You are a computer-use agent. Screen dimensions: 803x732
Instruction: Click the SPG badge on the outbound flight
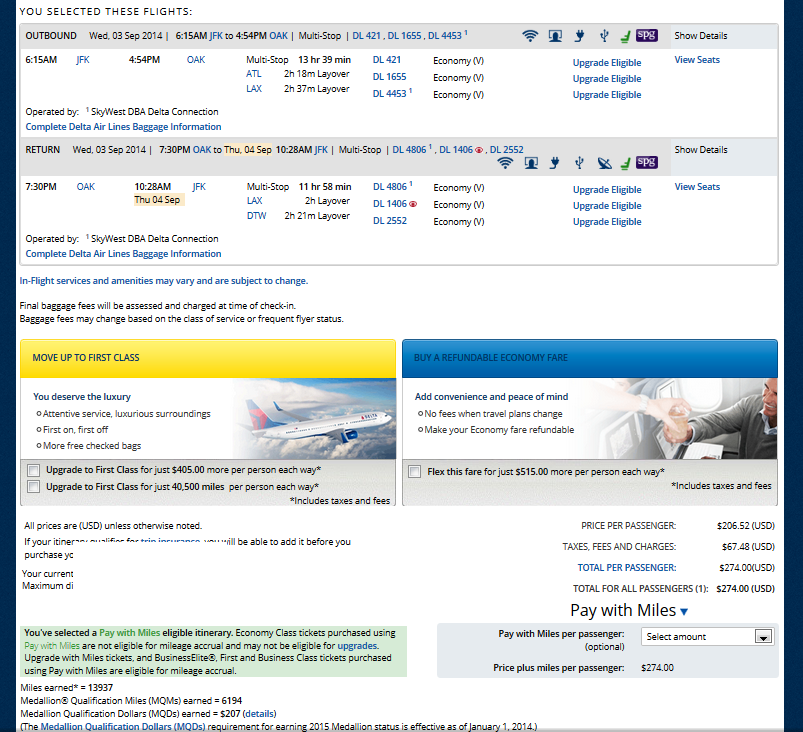(x=647, y=35)
